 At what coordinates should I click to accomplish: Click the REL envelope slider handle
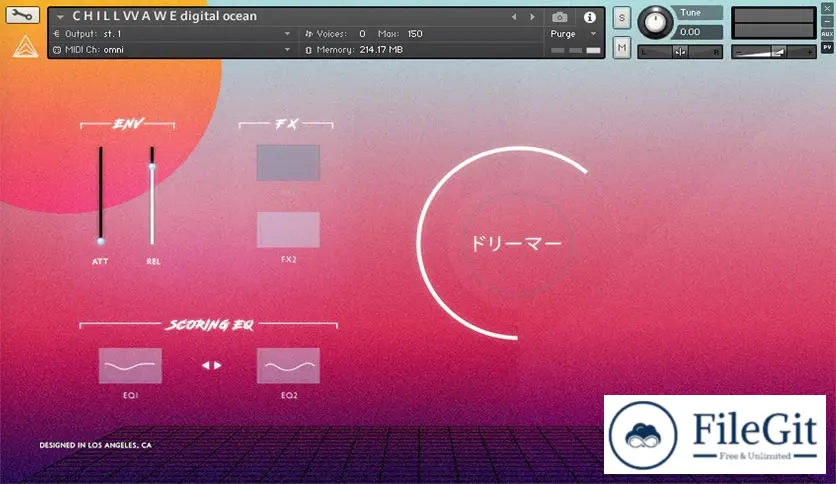click(152, 167)
